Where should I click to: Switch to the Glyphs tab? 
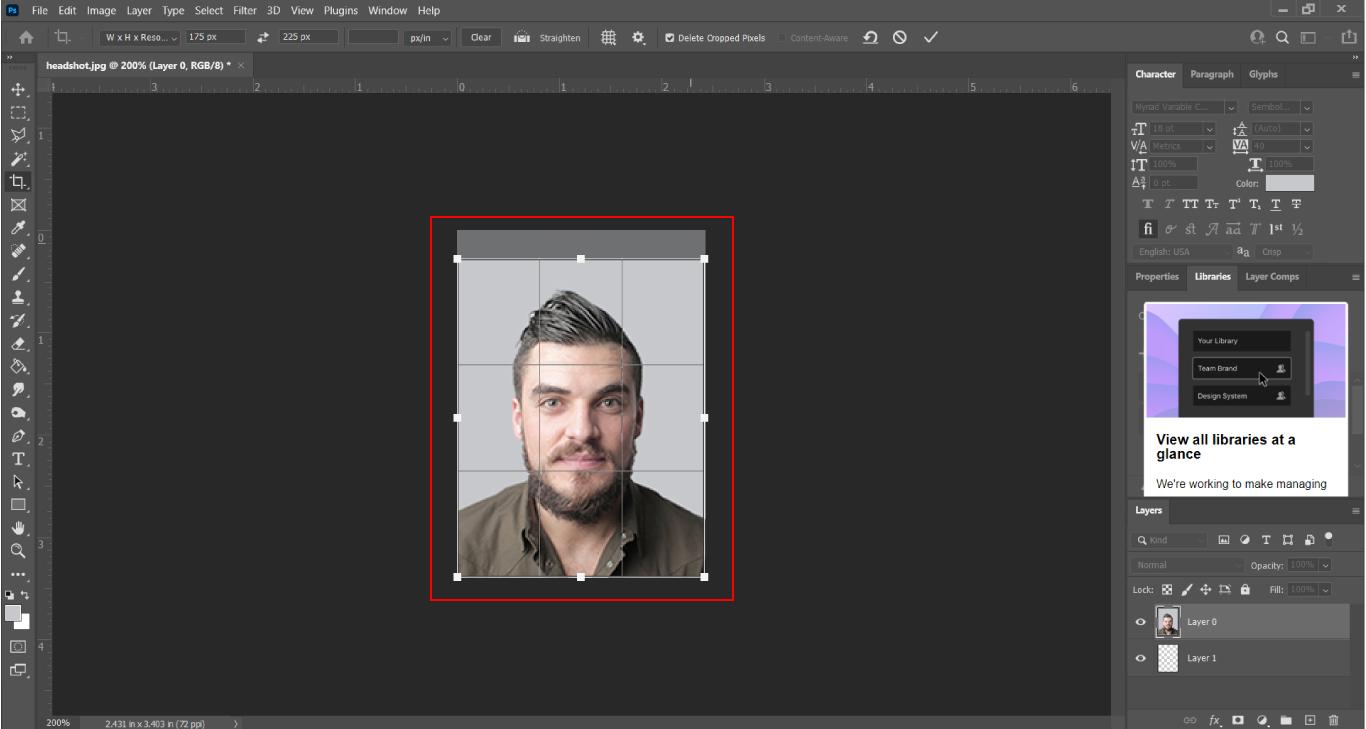(1263, 74)
